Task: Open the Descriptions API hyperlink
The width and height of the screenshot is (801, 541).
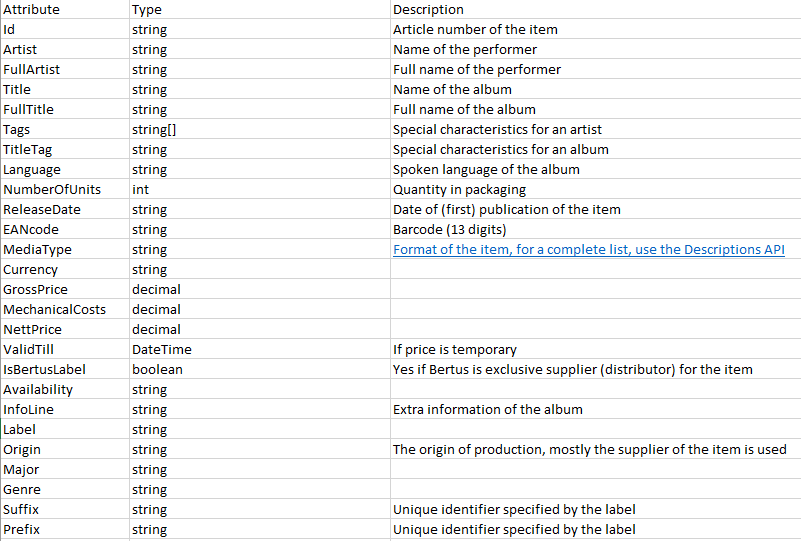Action: [x=588, y=250]
